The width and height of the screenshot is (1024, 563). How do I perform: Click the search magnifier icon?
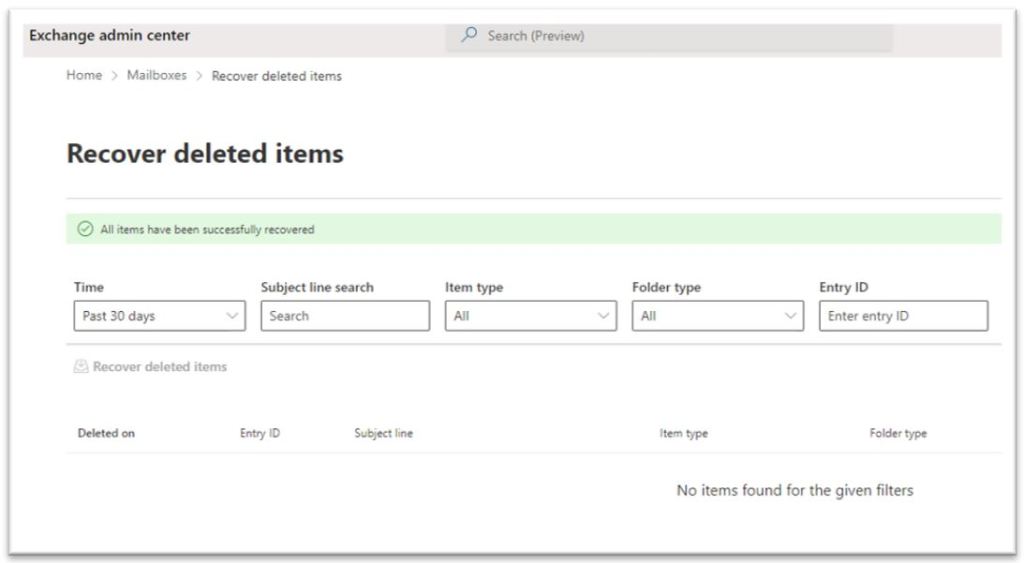coord(469,35)
